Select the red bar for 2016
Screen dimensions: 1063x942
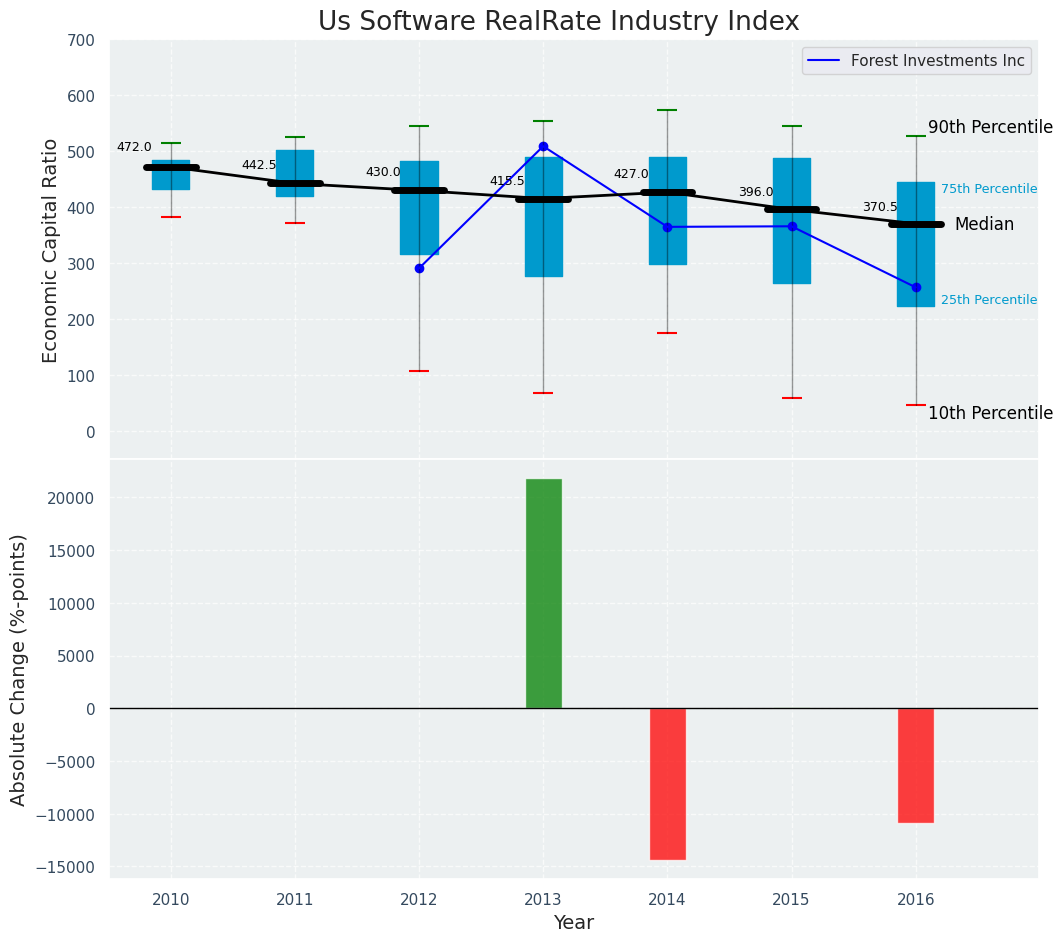tap(916, 765)
